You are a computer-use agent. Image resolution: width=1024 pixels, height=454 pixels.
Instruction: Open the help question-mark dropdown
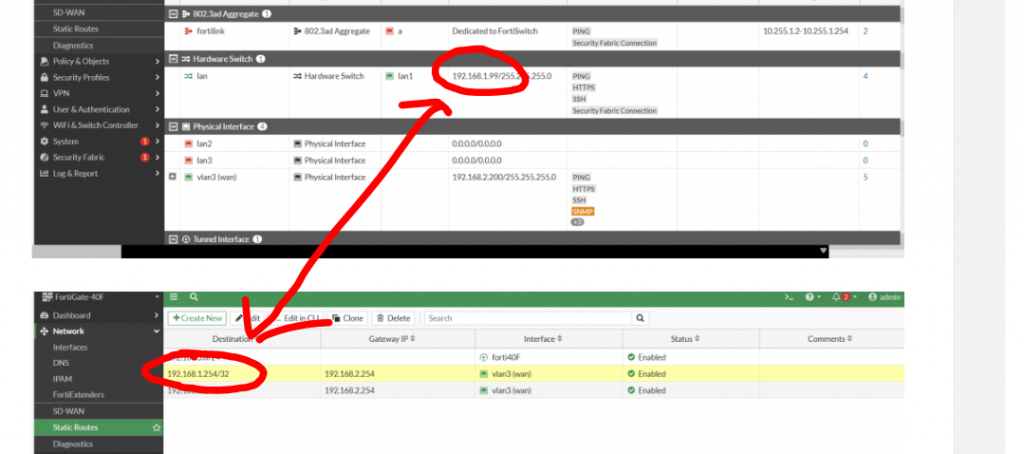(813, 297)
